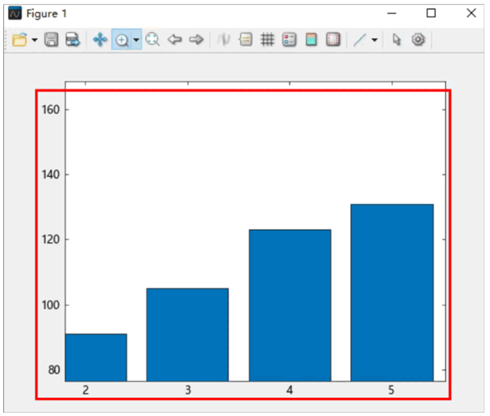
Task: Click the zoom to fit icon
Action: (x=153, y=39)
